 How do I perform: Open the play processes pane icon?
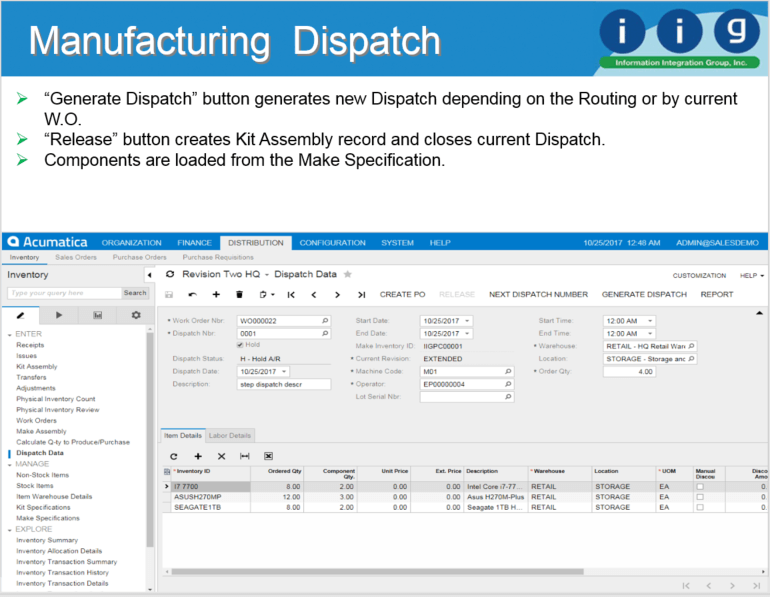click(x=59, y=315)
